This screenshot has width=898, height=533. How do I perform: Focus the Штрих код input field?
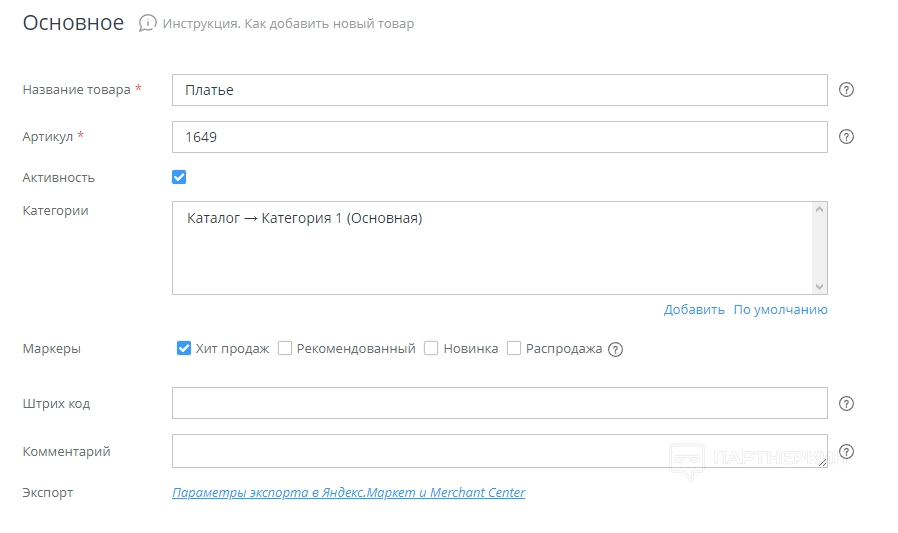coord(499,403)
